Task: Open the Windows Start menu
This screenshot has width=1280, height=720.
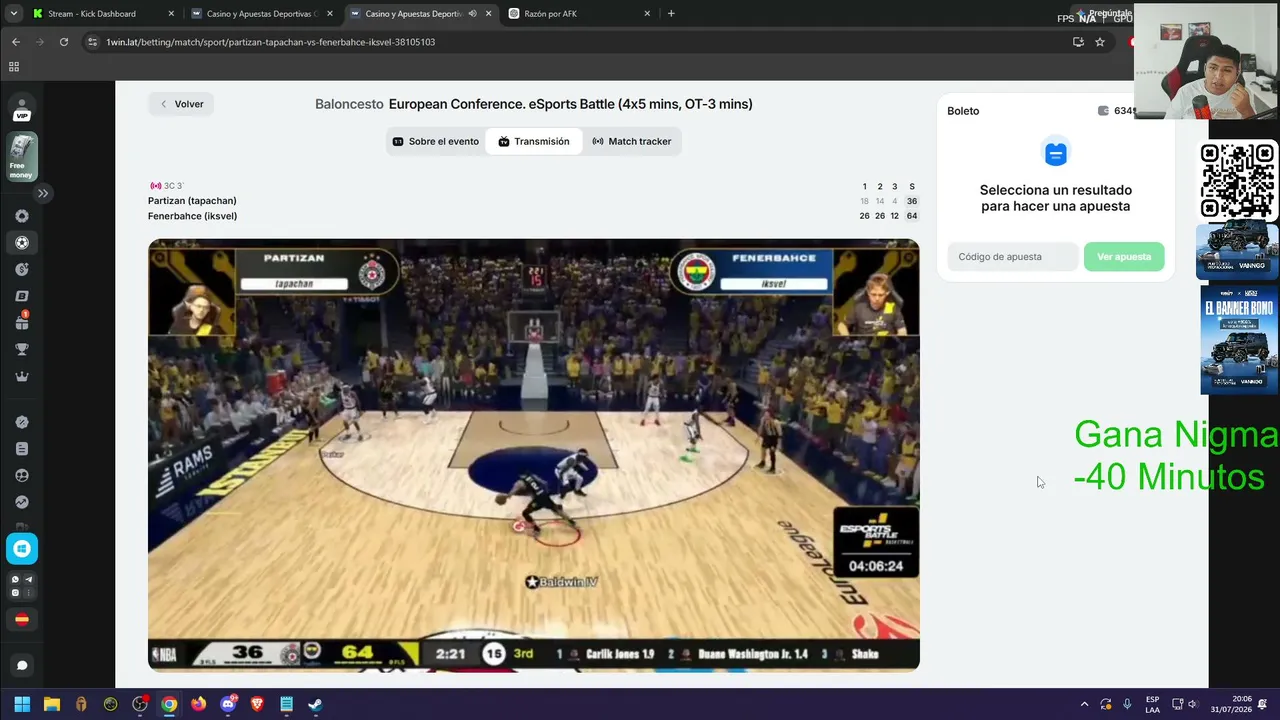Action: pos(22,704)
